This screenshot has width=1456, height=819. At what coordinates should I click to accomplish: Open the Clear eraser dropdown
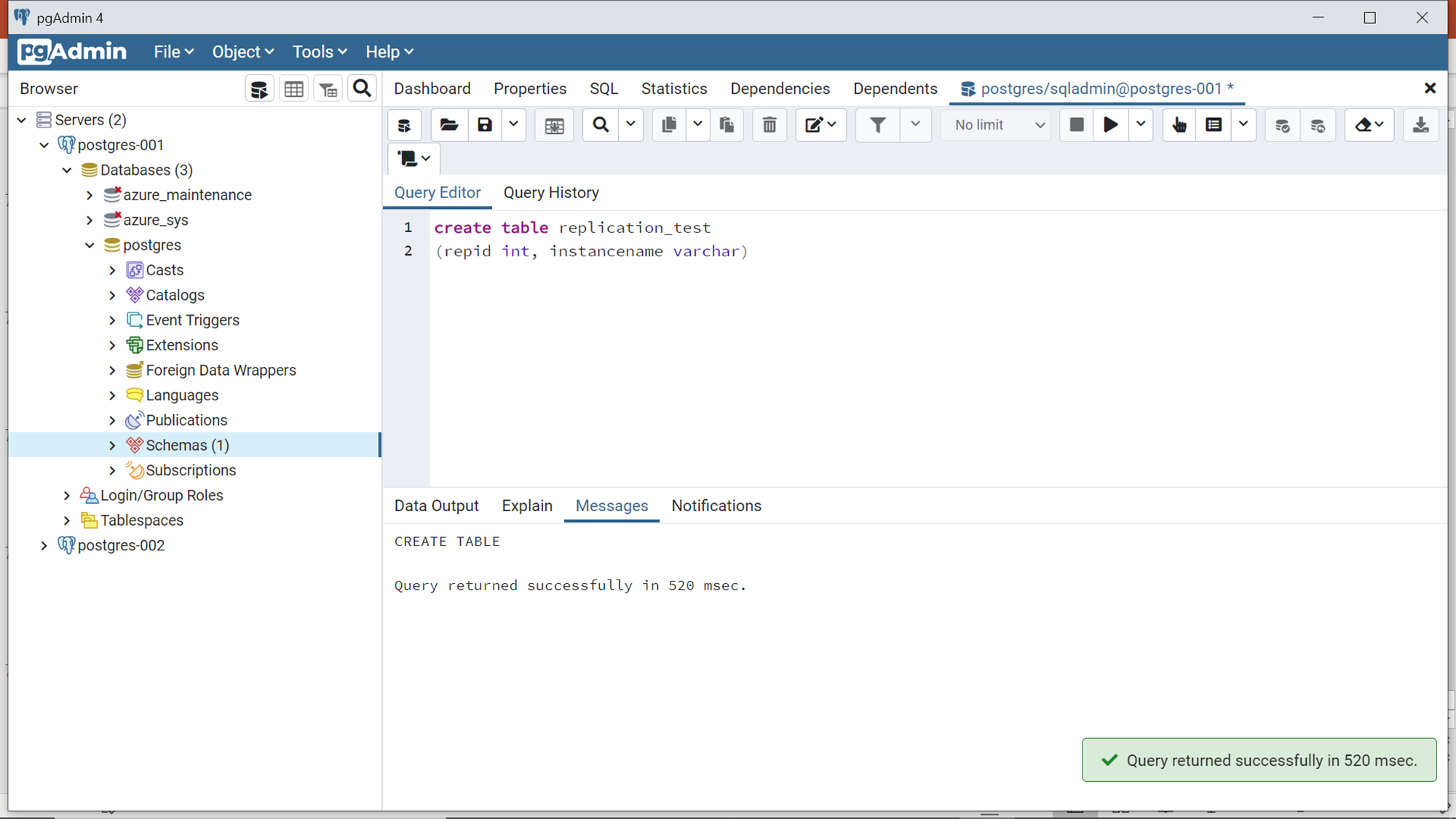click(x=1369, y=125)
